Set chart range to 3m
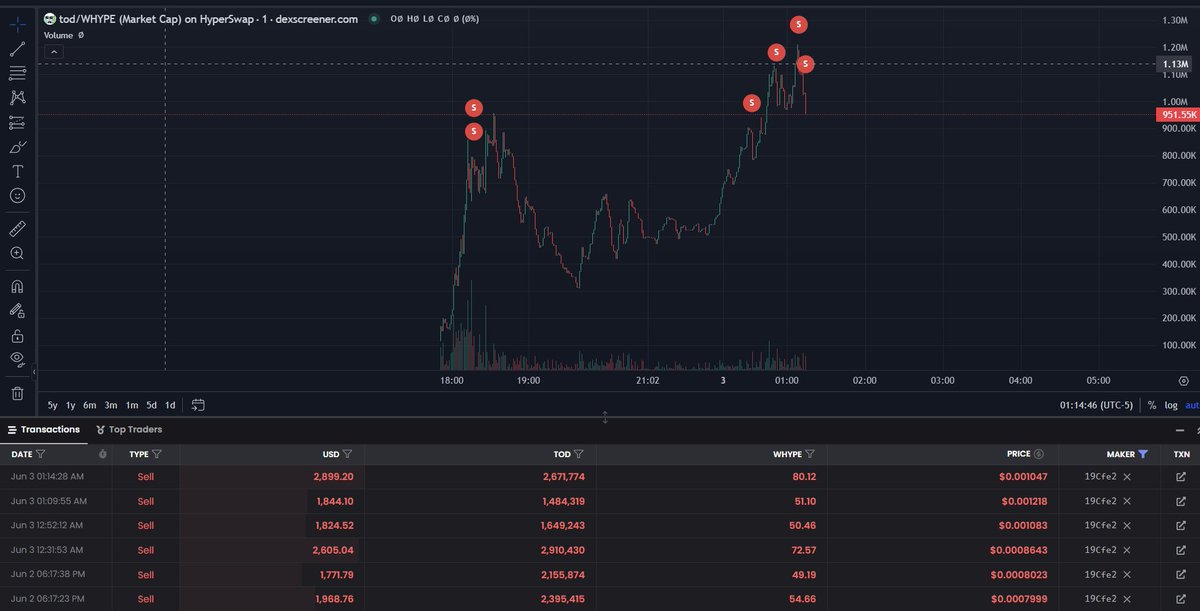The image size is (1200, 611). coord(111,405)
